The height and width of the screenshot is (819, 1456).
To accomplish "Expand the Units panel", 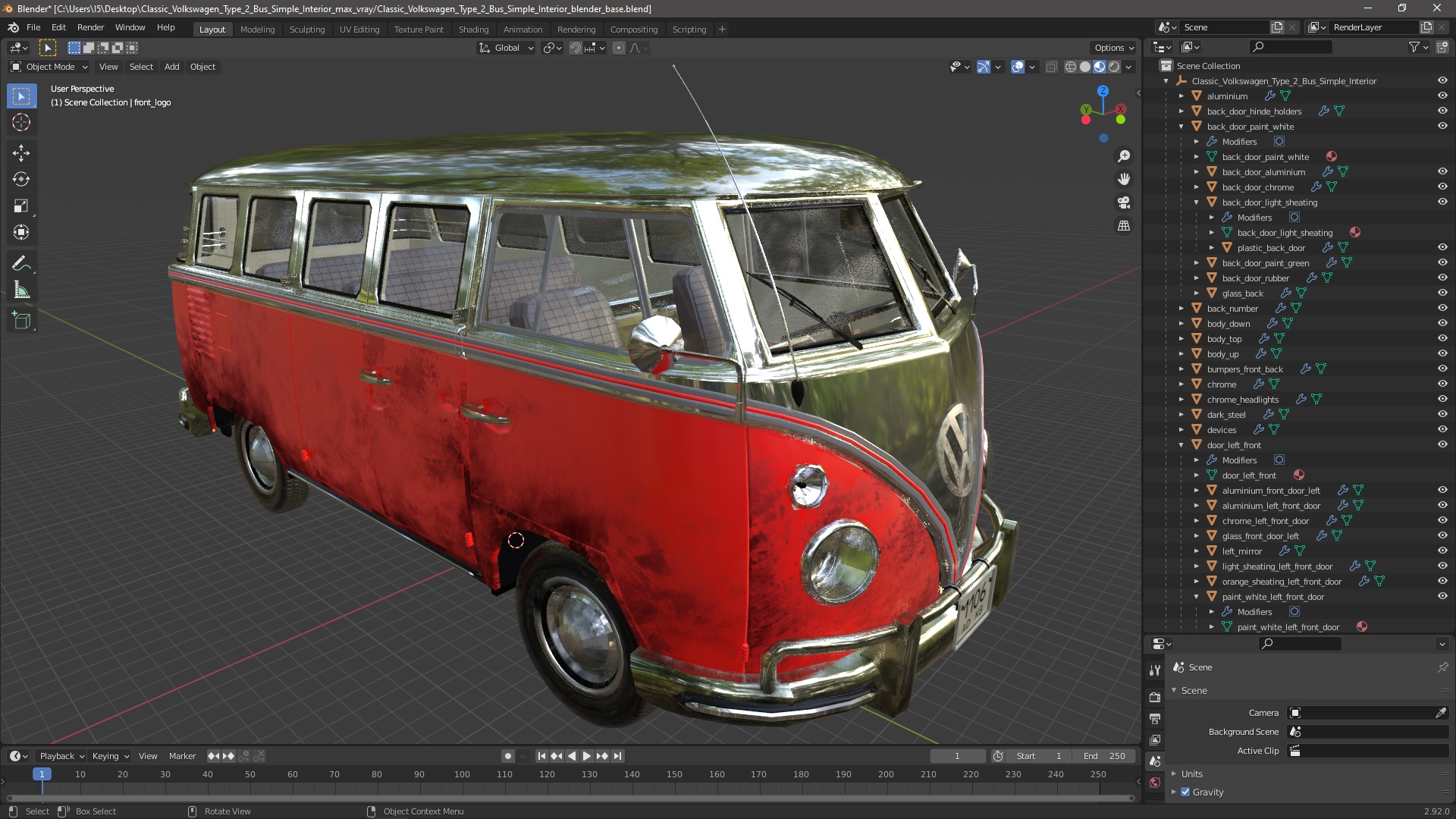I will point(1191,774).
